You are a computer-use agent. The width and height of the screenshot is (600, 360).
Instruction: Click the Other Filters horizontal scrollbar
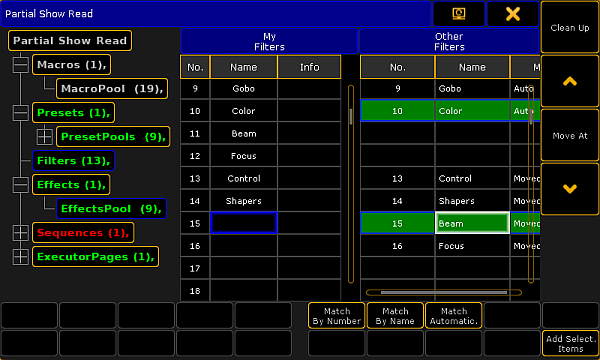[444, 293]
